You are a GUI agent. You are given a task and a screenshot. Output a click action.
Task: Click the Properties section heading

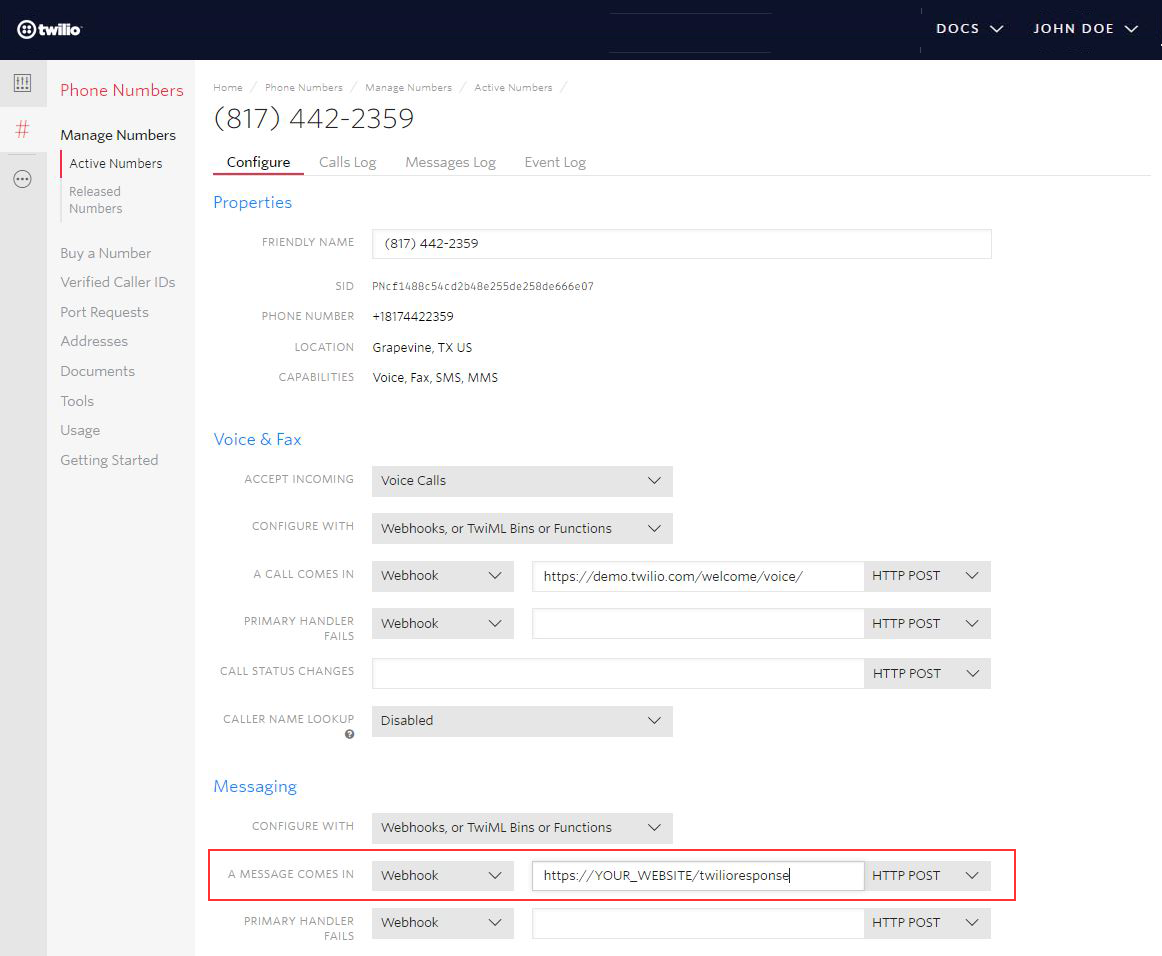coord(253,202)
